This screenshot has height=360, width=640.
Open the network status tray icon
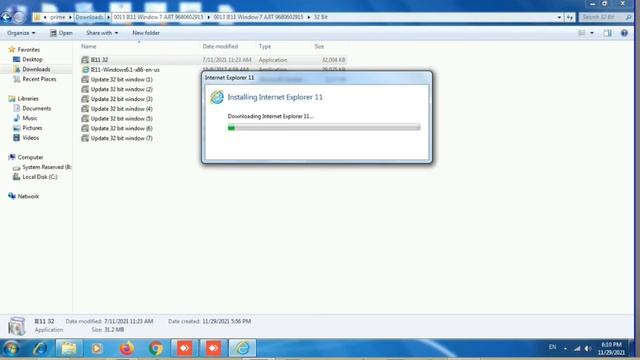pos(577,348)
